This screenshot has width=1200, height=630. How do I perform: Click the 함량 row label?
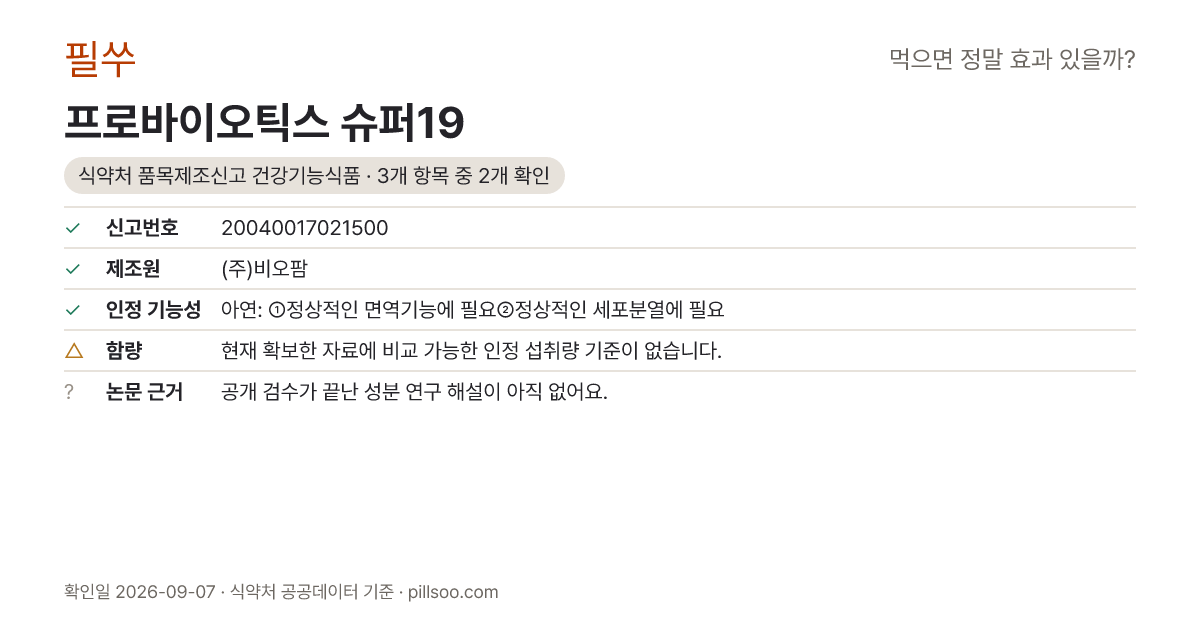(124, 351)
